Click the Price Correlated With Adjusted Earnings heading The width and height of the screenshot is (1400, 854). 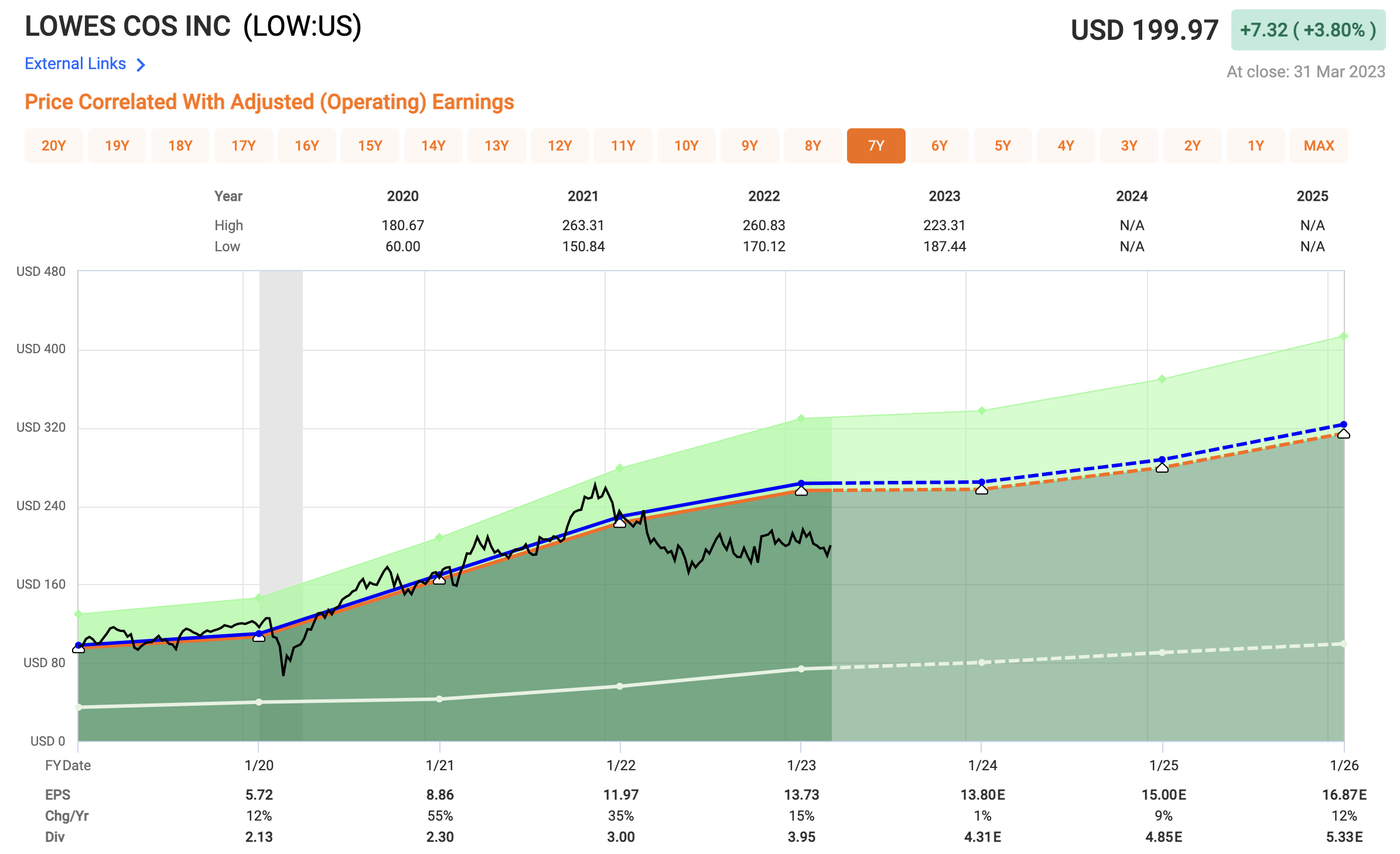click(269, 102)
